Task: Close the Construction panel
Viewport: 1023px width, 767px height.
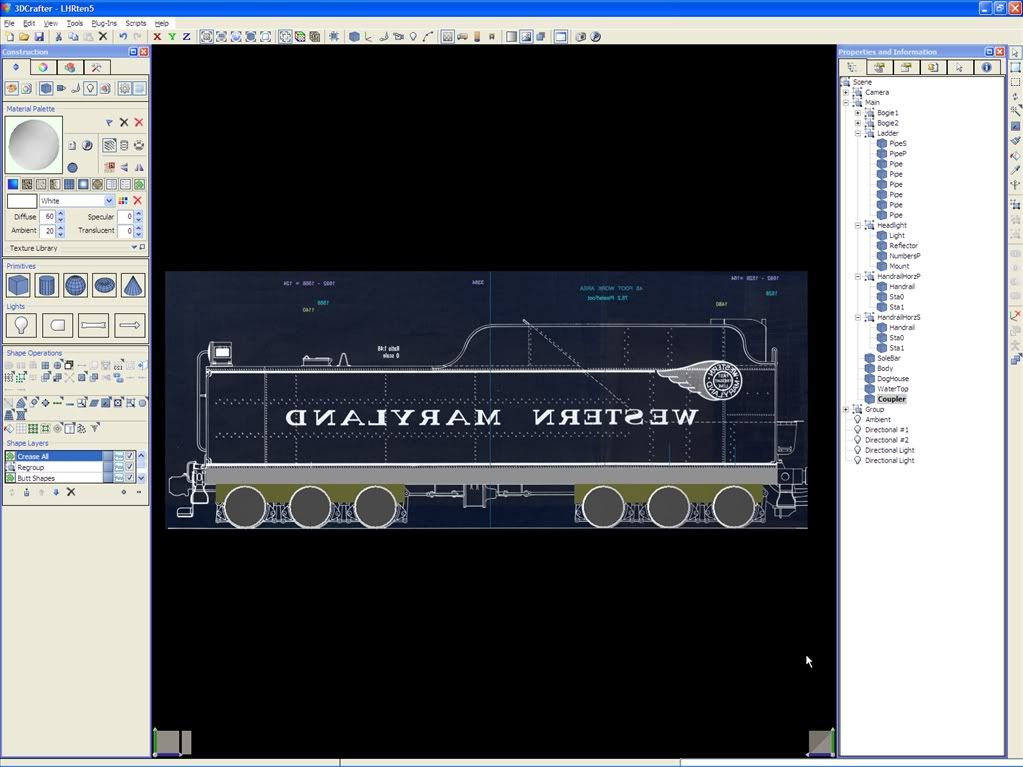Action: pos(144,52)
